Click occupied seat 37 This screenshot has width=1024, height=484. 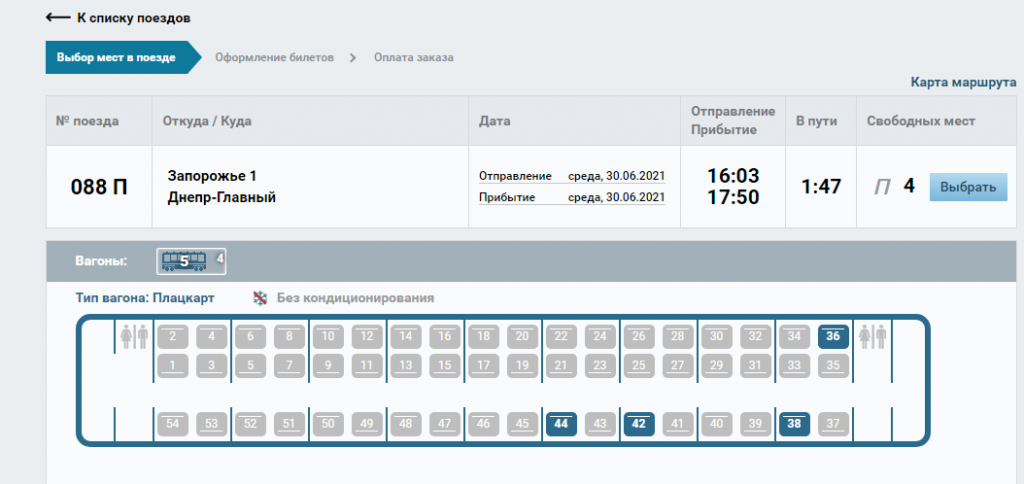click(833, 423)
